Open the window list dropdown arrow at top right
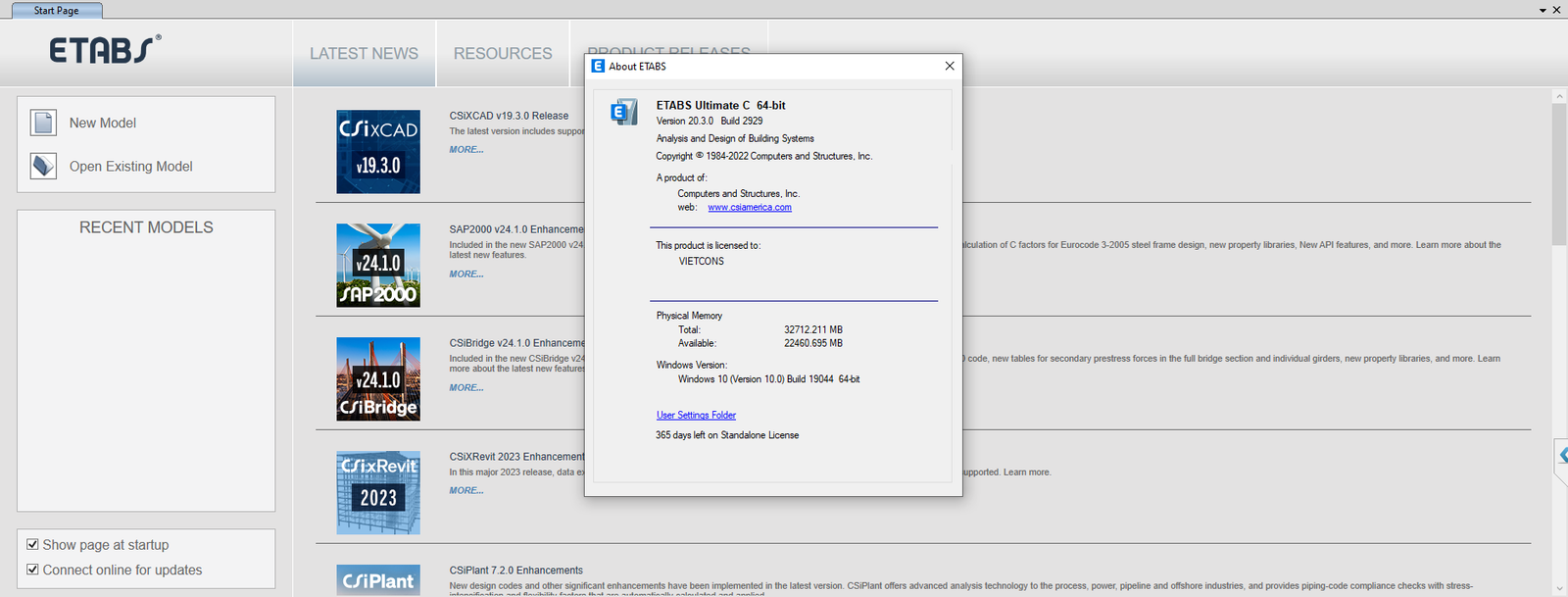Viewport: 1568px width, 597px height. (1543, 10)
